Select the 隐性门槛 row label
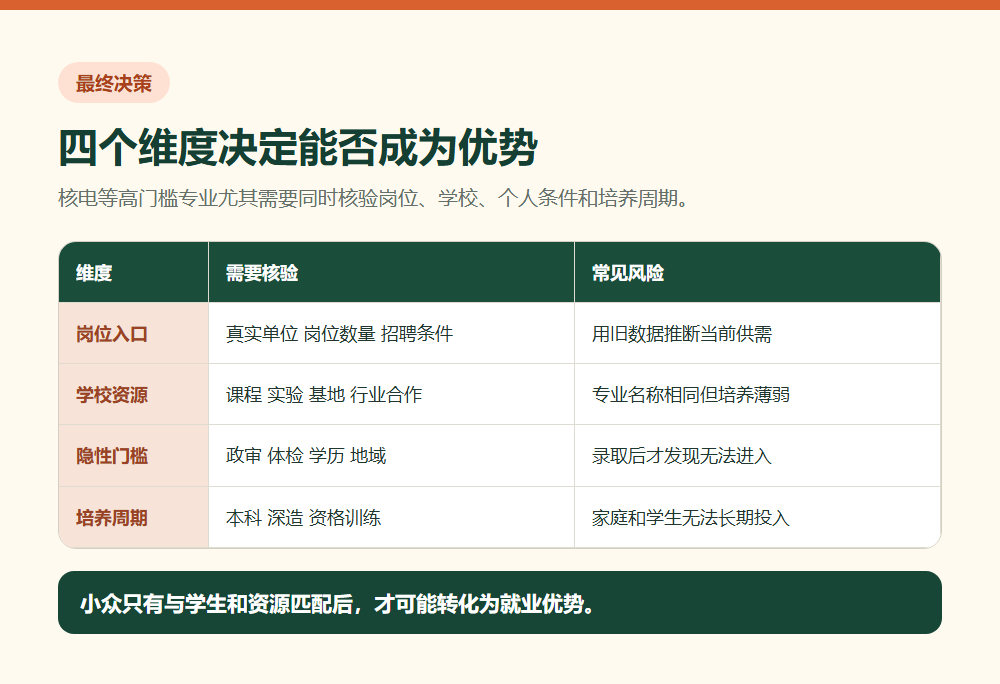Screen dimensions: 1000x684 point(133,456)
